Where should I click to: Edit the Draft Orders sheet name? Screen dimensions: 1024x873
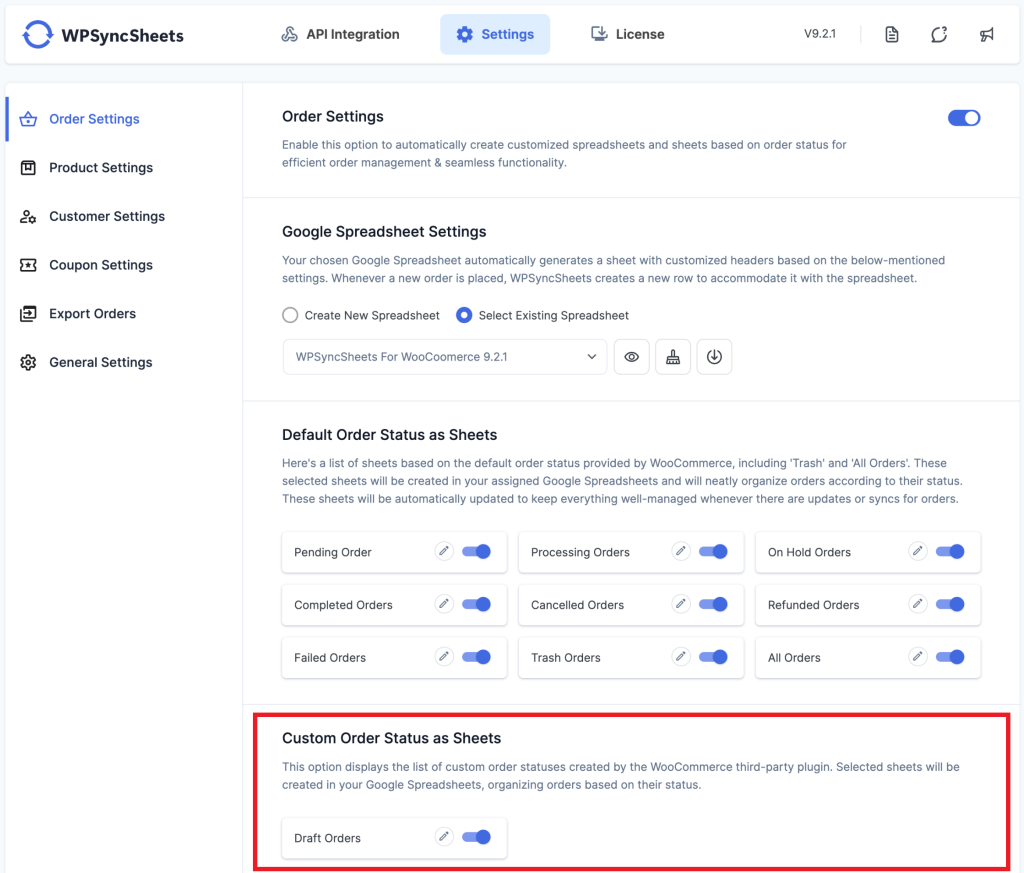pyautogui.click(x=444, y=837)
